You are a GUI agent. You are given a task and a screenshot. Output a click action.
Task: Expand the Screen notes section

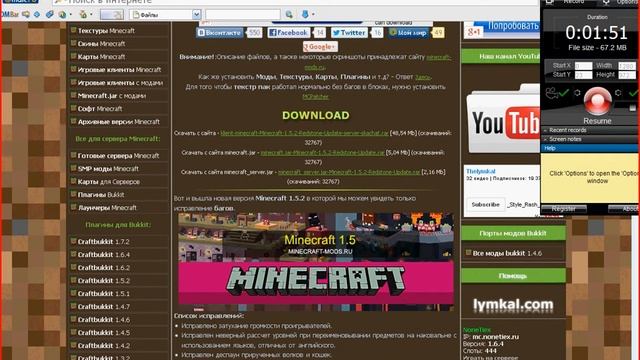[x=590, y=139]
